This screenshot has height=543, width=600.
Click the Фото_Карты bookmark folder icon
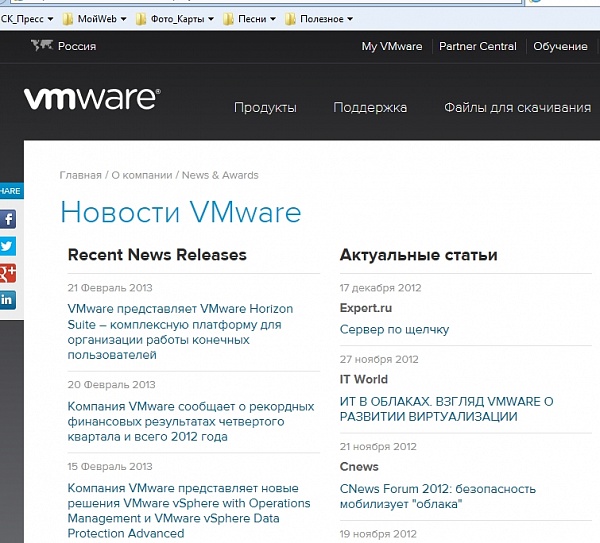[x=141, y=19]
